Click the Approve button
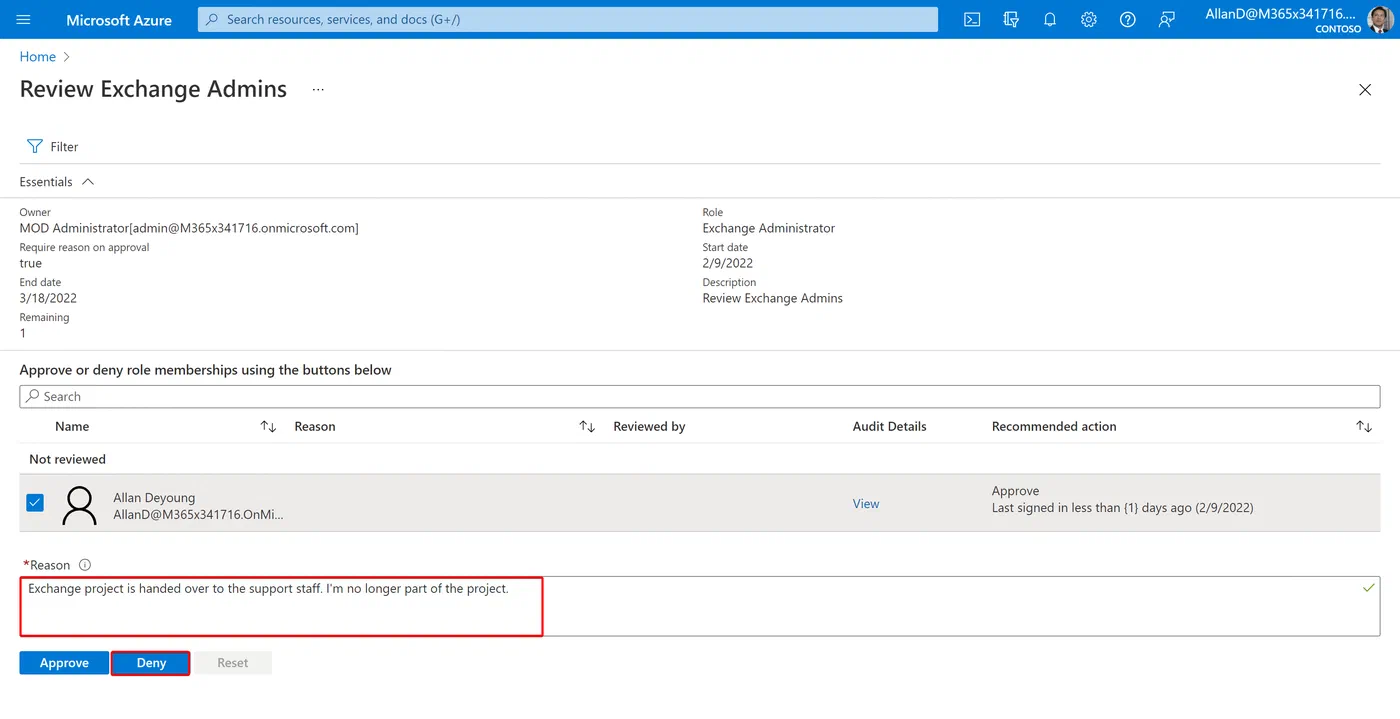 coord(64,663)
